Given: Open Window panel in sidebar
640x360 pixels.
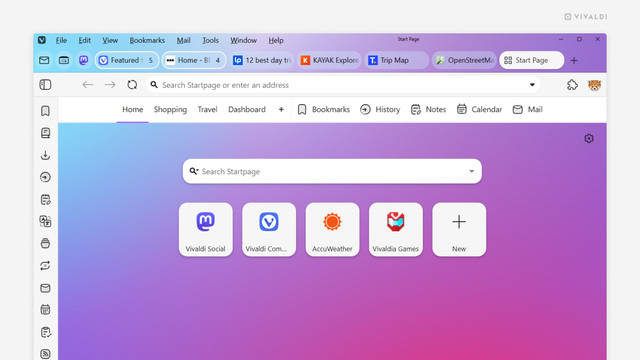Looking at the screenshot, I should [45, 244].
